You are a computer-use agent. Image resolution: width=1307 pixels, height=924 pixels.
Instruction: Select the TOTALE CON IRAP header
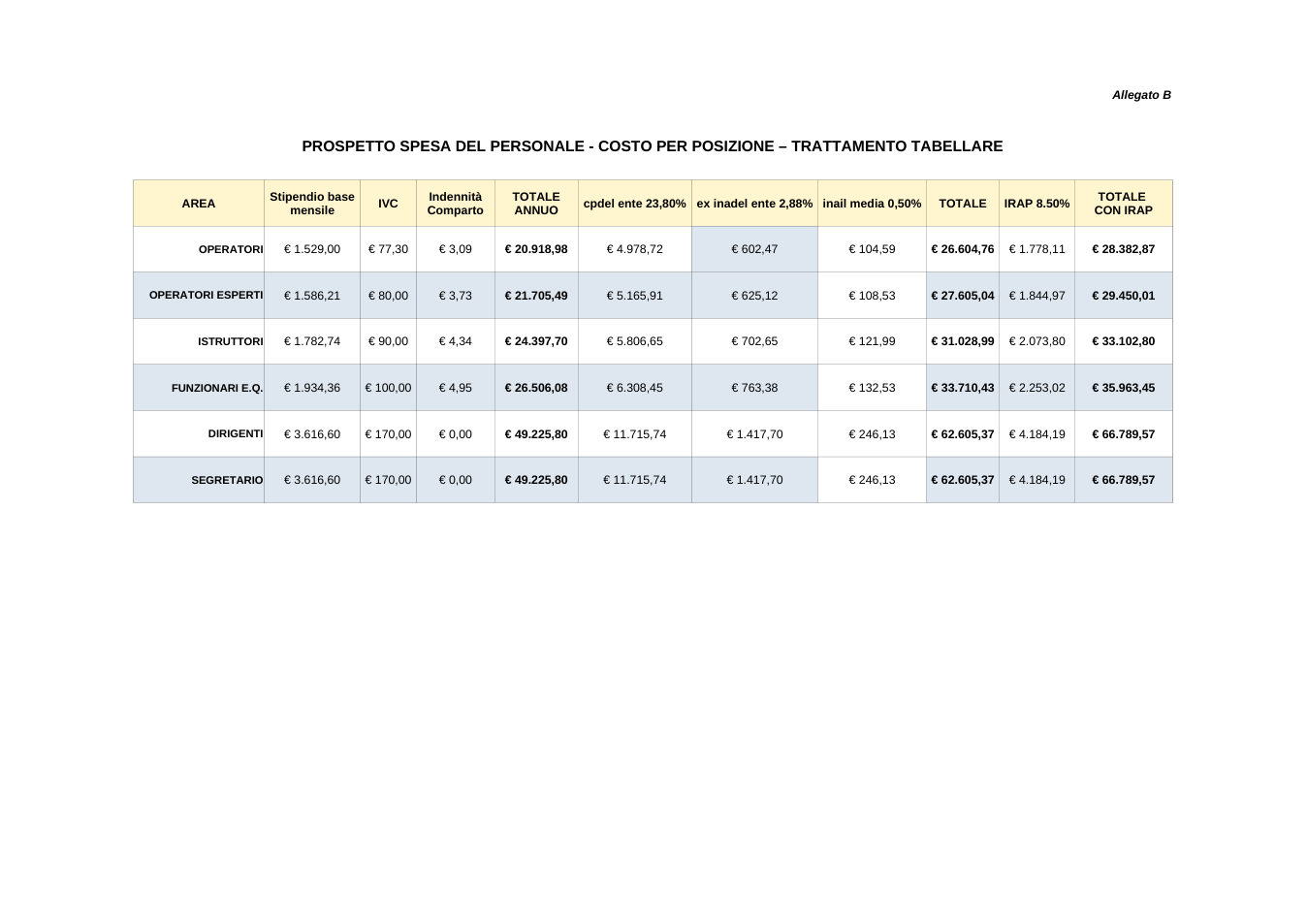[1124, 204]
